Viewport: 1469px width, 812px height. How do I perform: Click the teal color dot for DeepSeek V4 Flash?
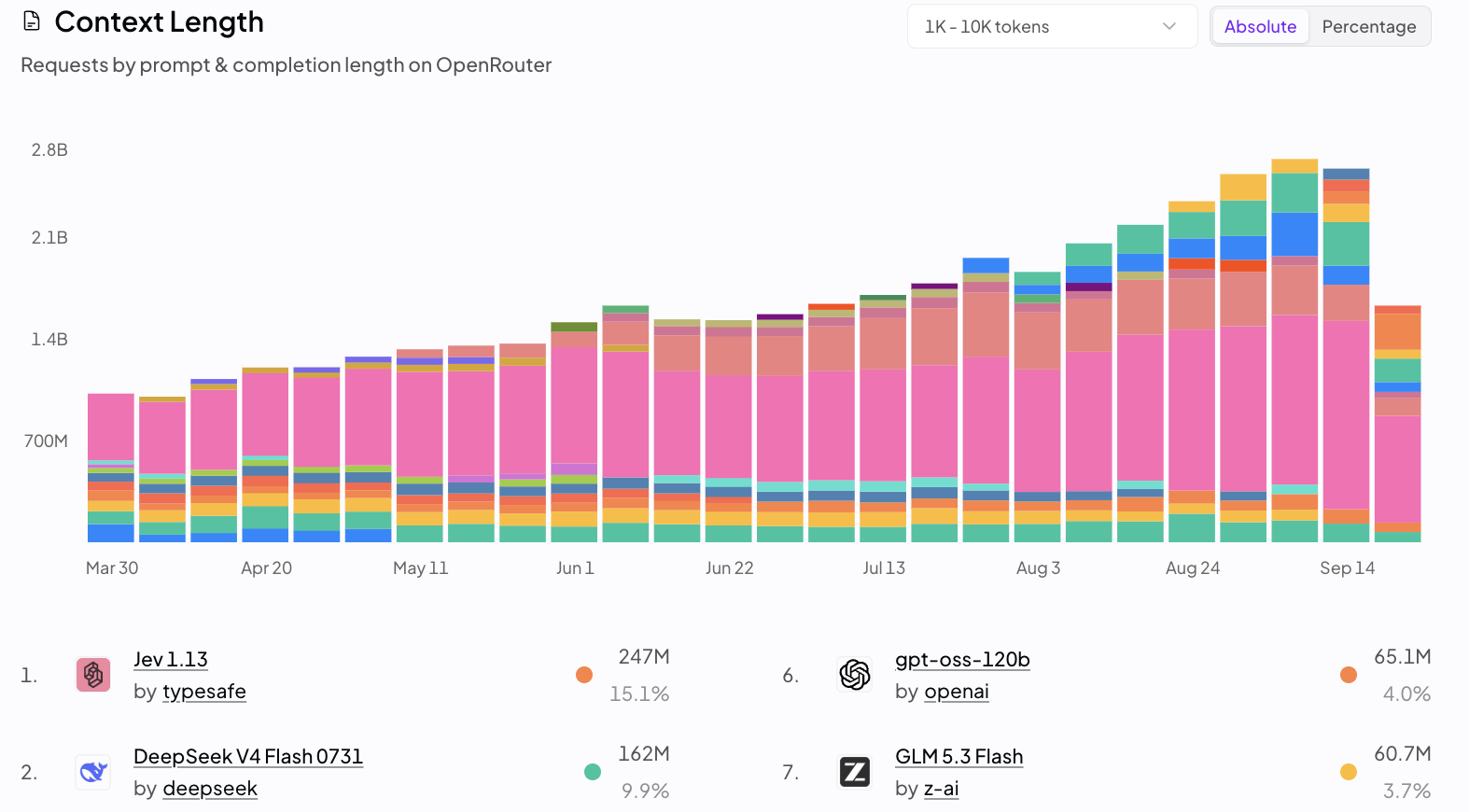click(x=592, y=772)
